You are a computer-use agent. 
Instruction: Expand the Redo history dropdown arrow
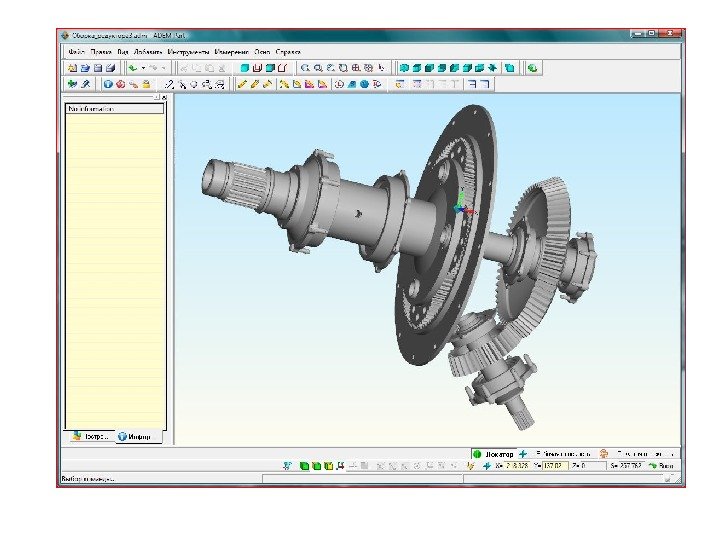(x=163, y=68)
